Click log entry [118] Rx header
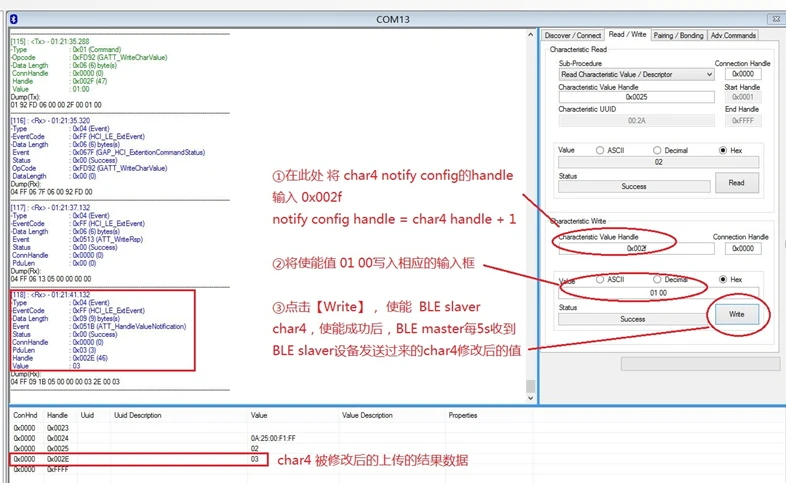786x483 pixels. [x=51, y=295]
